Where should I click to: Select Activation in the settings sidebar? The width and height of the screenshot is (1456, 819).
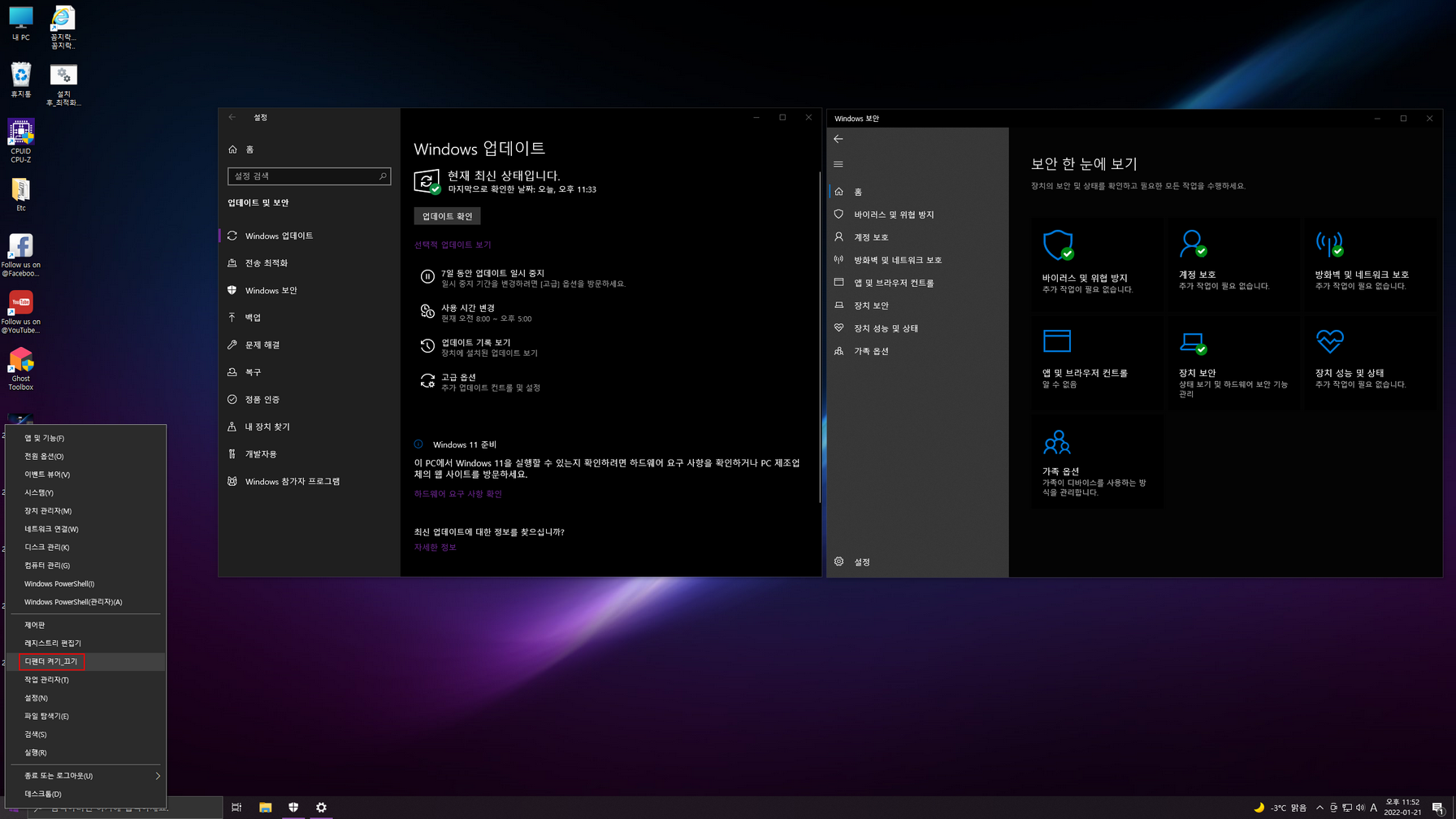click(x=310, y=400)
